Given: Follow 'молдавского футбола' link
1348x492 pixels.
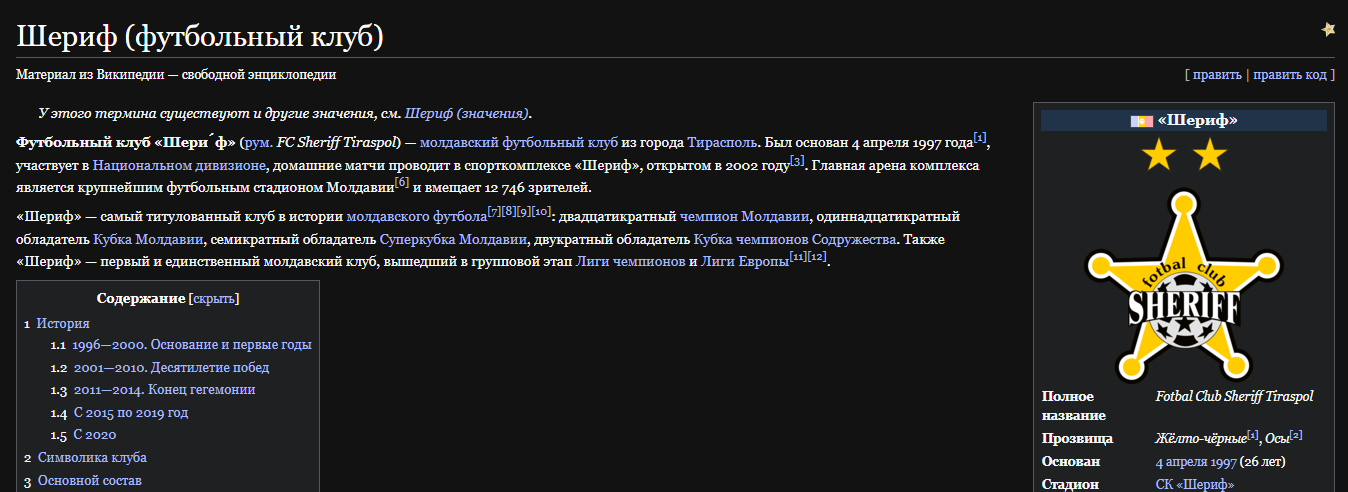Looking at the screenshot, I should pos(416,216).
